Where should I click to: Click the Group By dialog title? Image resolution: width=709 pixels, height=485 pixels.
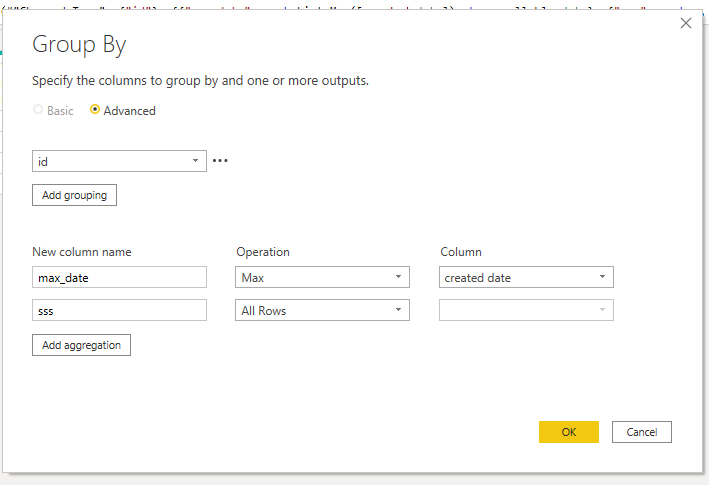click(79, 45)
